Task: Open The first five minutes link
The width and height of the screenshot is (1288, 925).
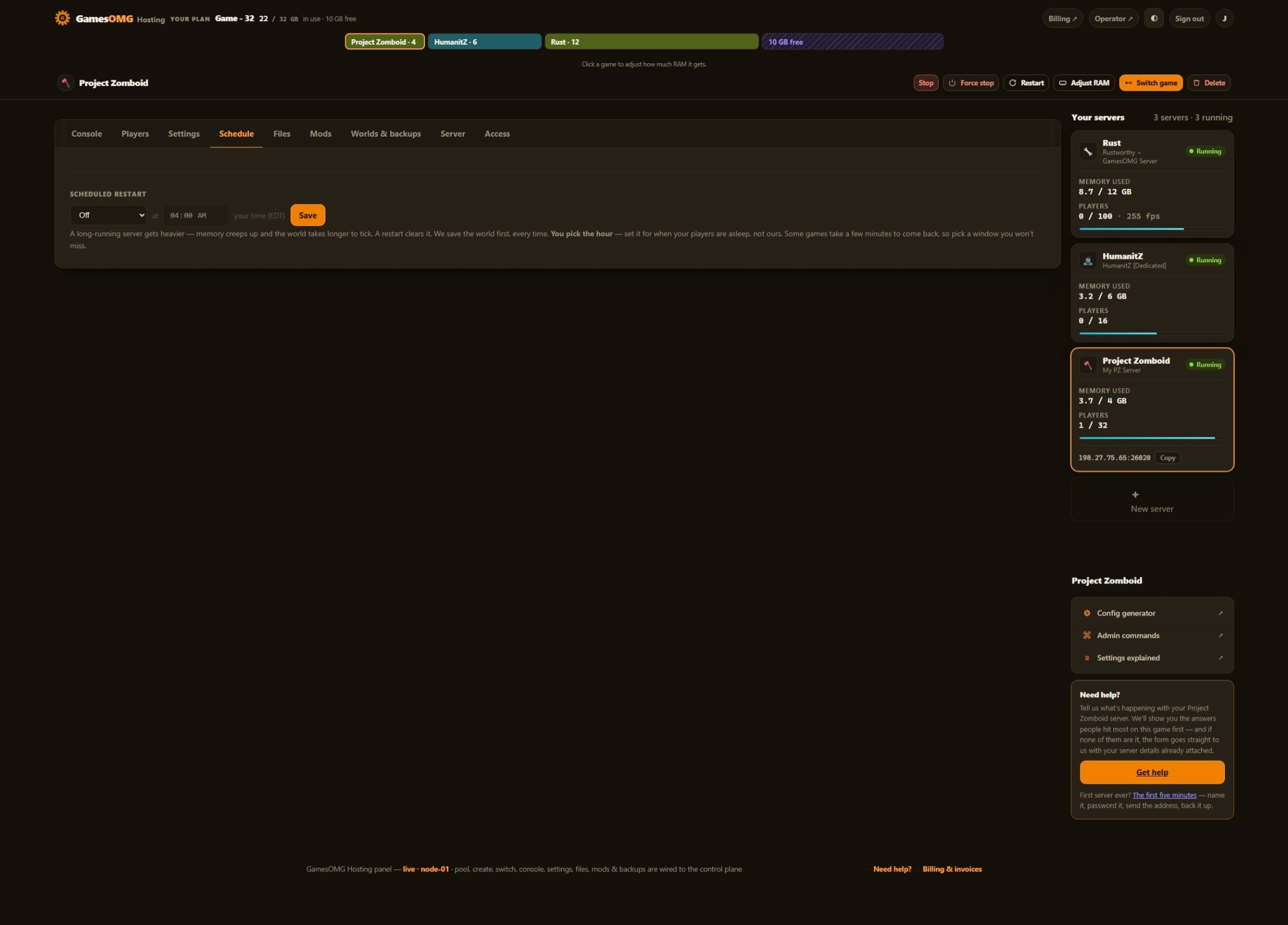Action: click(1165, 795)
